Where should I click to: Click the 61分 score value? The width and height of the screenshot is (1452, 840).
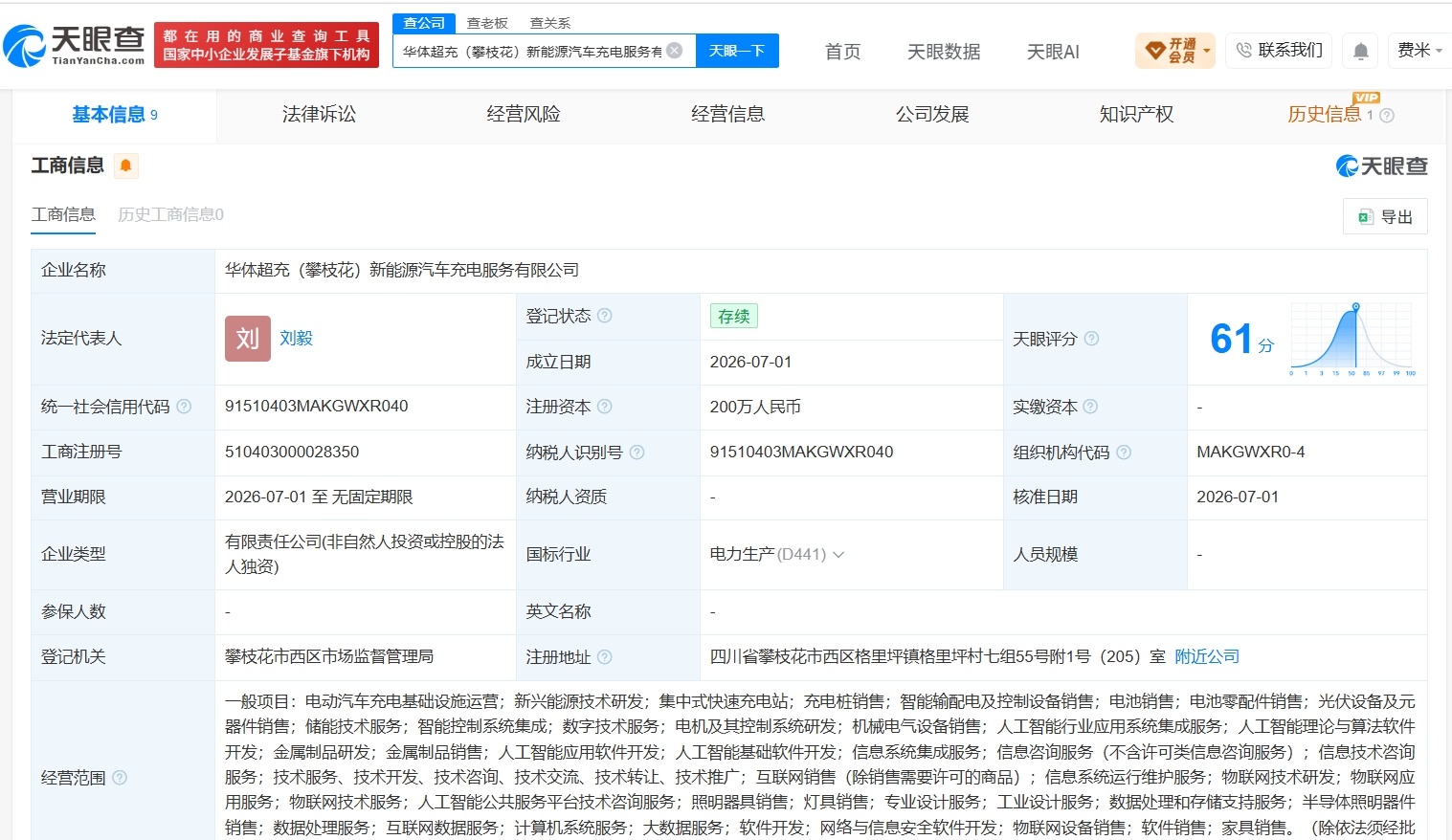pyautogui.click(x=1241, y=339)
